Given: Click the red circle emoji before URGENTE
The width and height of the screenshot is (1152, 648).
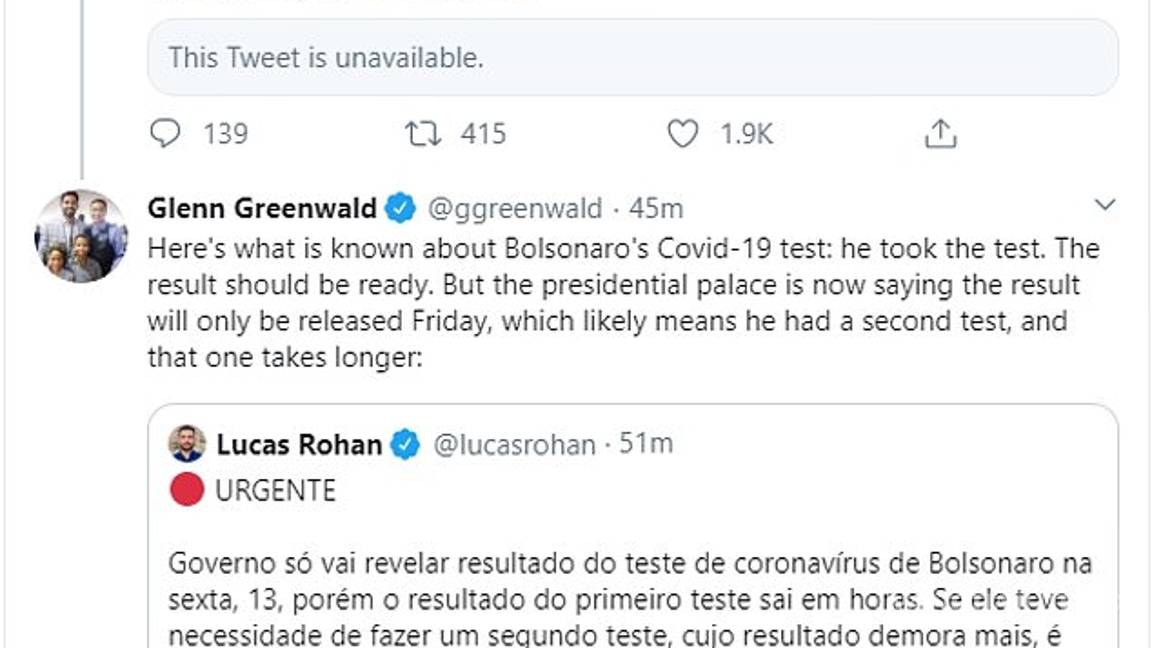Looking at the screenshot, I should [x=187, y=491].
